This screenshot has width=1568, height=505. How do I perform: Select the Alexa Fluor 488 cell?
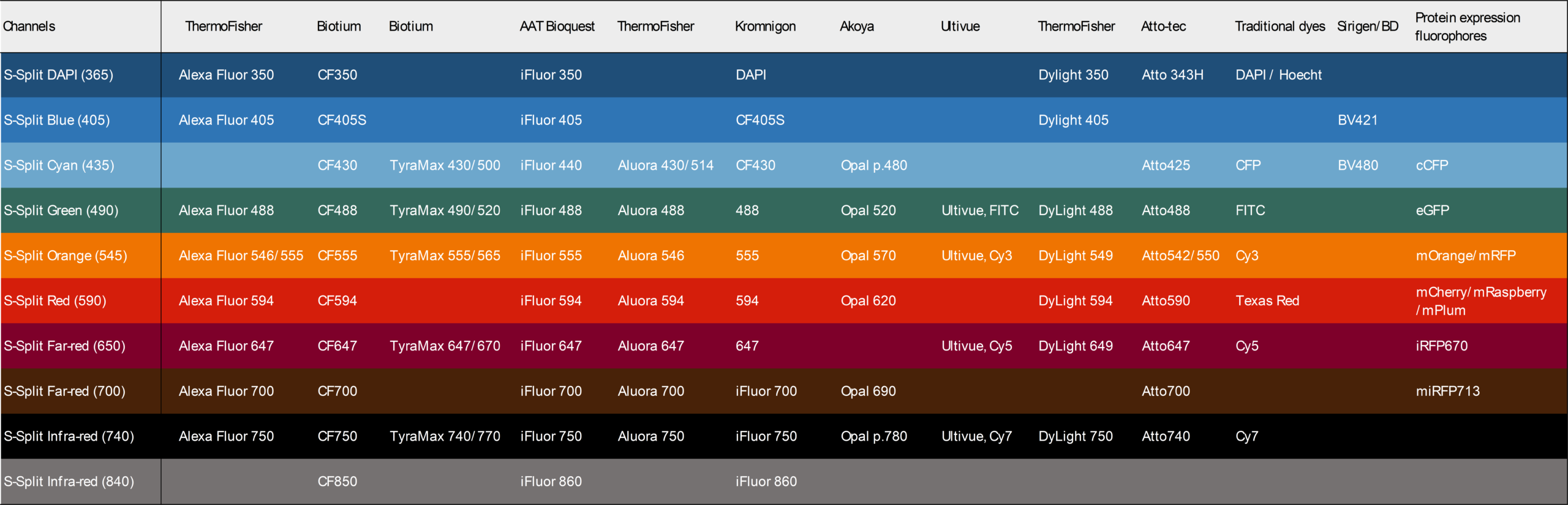(x=226, y=210)
